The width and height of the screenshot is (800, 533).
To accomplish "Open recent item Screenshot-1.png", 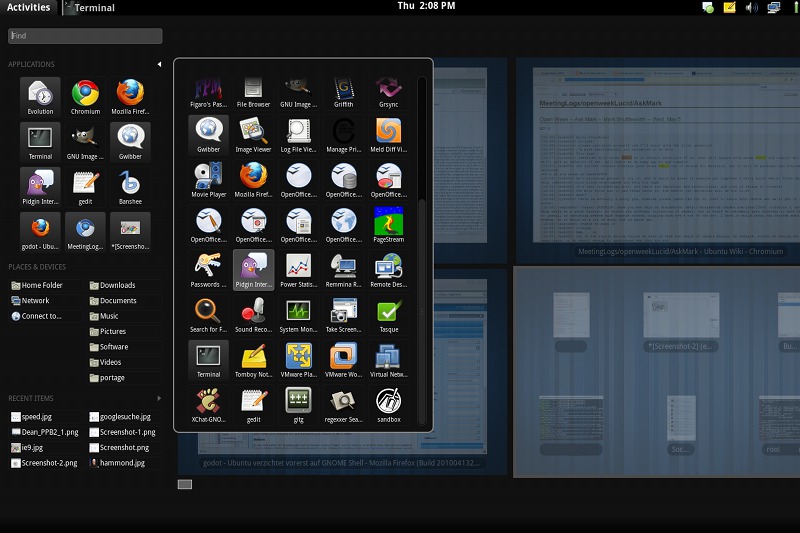I will click(122, 432).
